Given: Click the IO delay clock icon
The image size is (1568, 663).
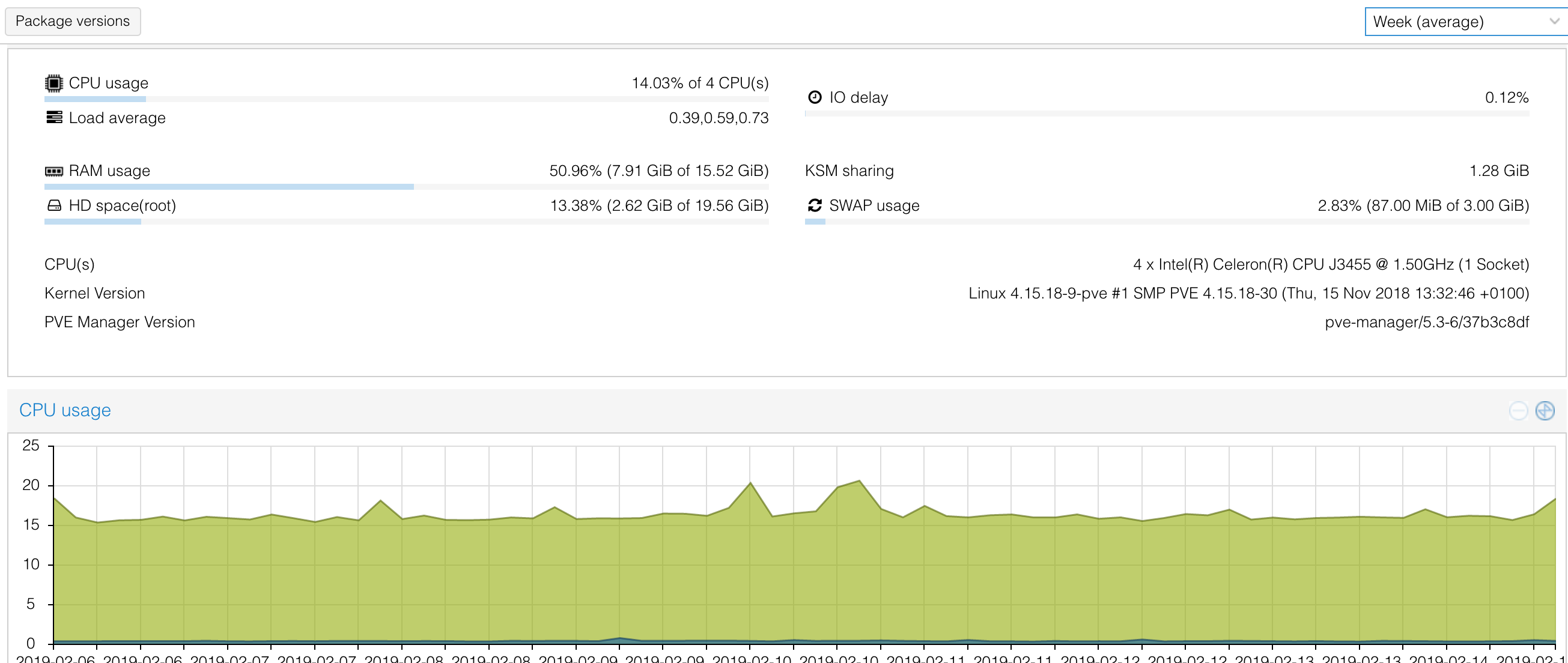Looking at the screenshot, I should 815,97.
